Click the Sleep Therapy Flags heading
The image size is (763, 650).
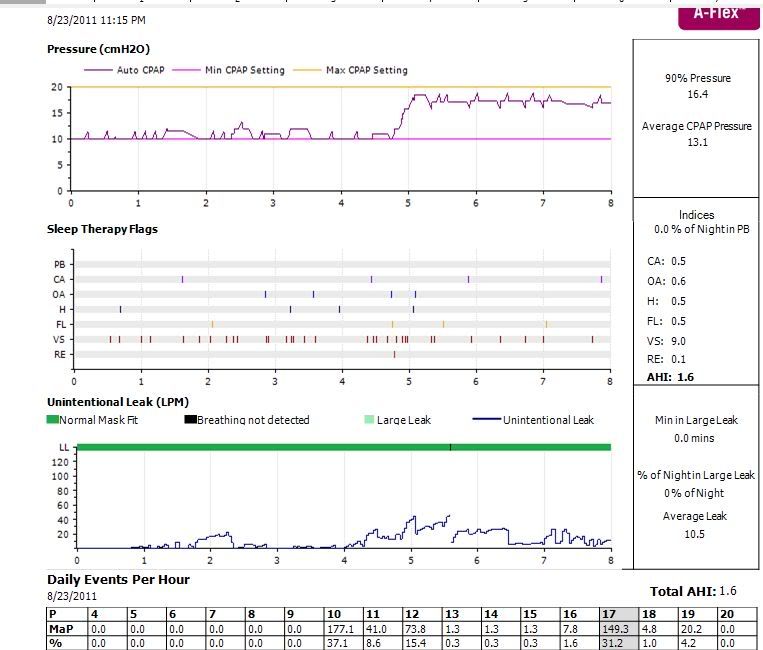click(x=102, y=229)
